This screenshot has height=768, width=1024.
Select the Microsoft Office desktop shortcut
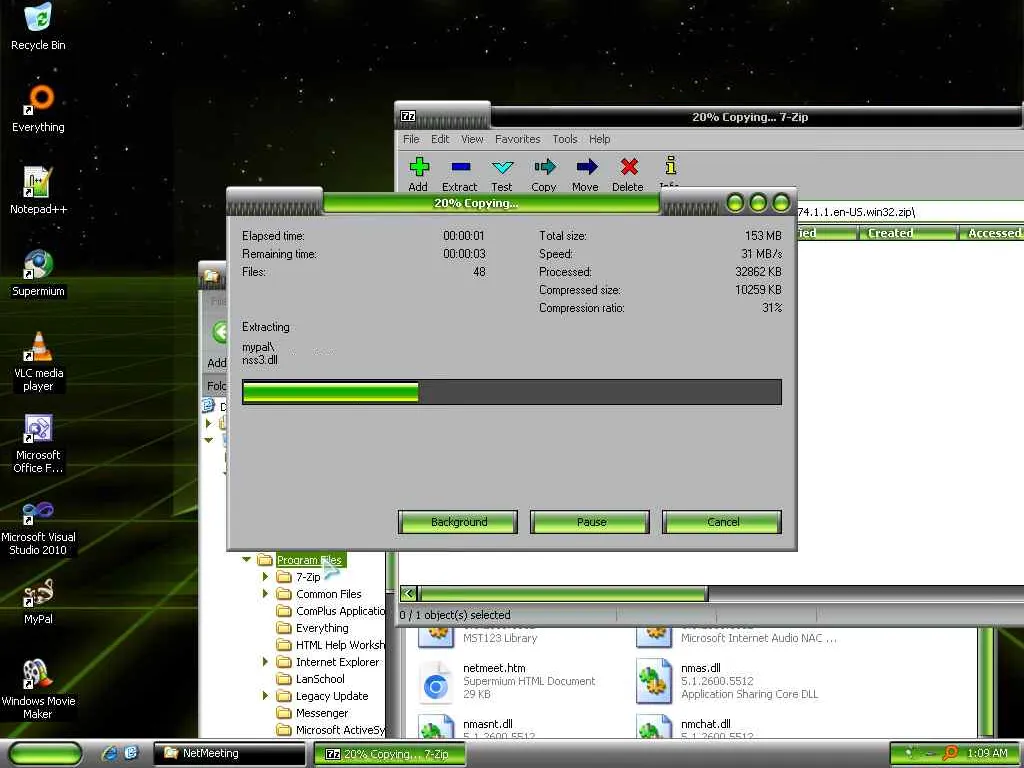(x=38, y=444)
